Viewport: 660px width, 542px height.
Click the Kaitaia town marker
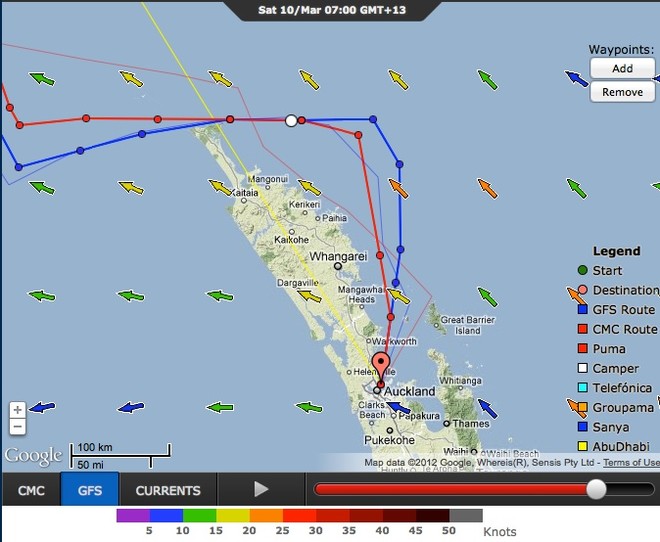(244, 201)
